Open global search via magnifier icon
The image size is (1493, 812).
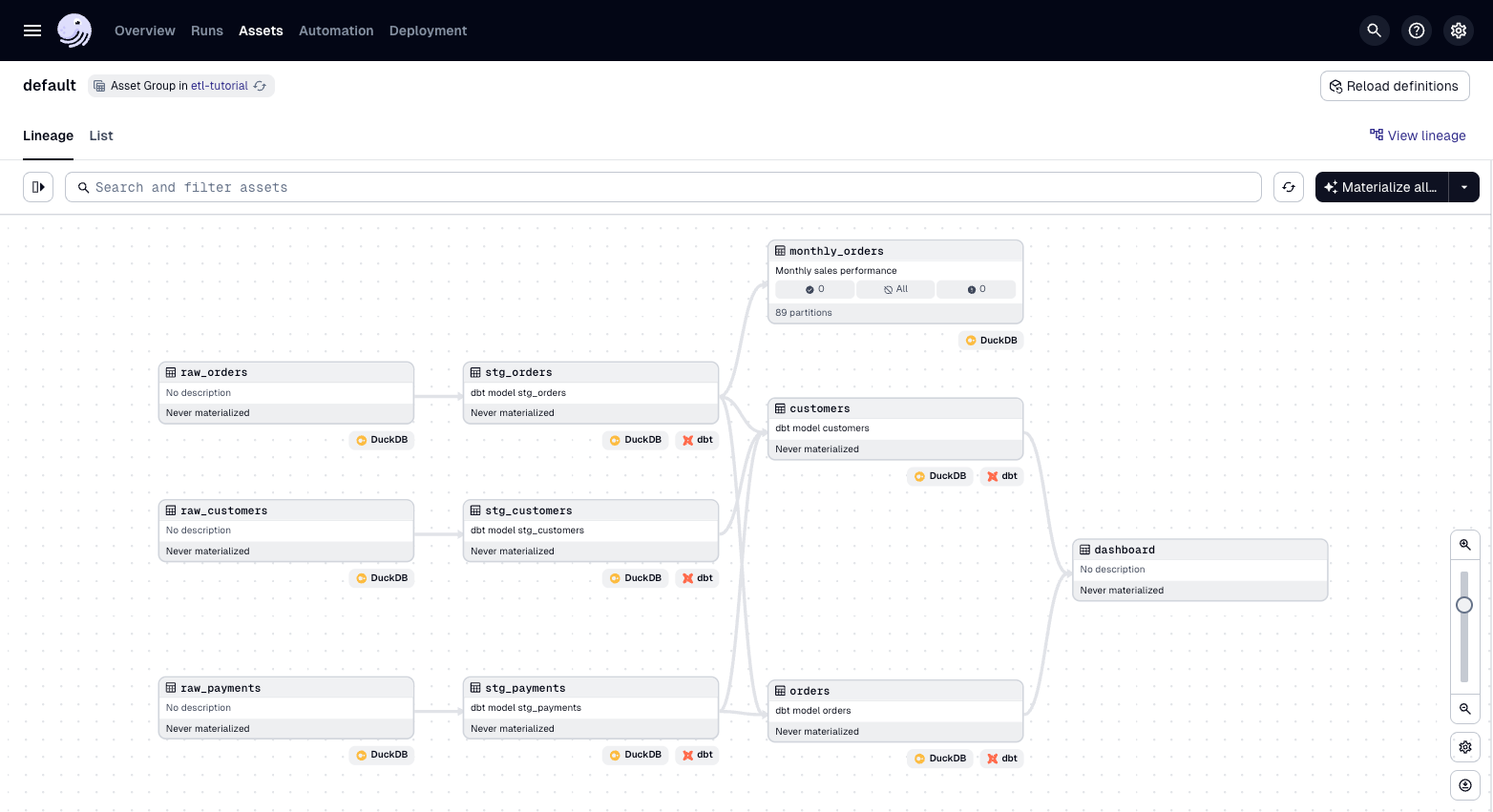tap(1374, 31)
